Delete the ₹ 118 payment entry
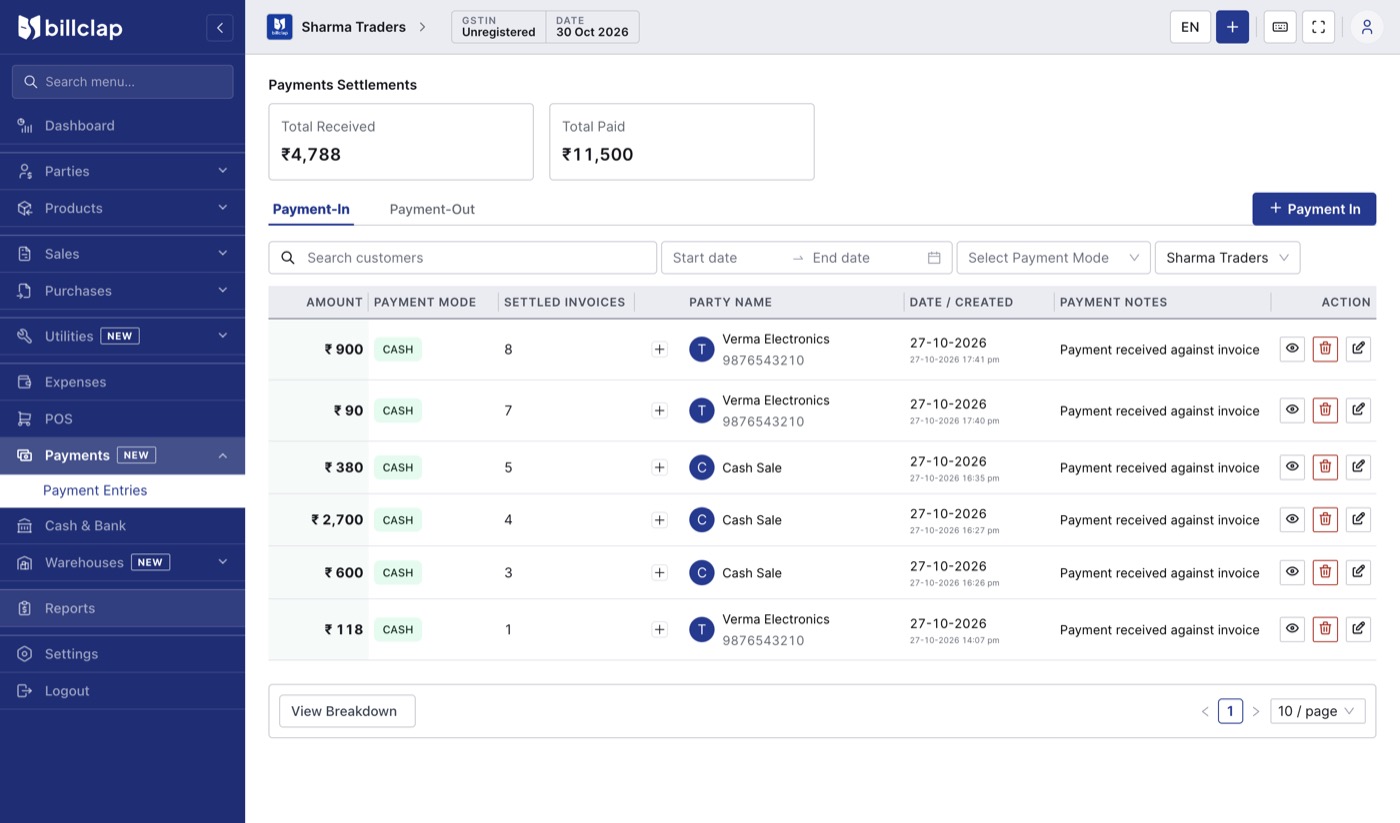The image size is (1400, 823). coord(1325,629)
